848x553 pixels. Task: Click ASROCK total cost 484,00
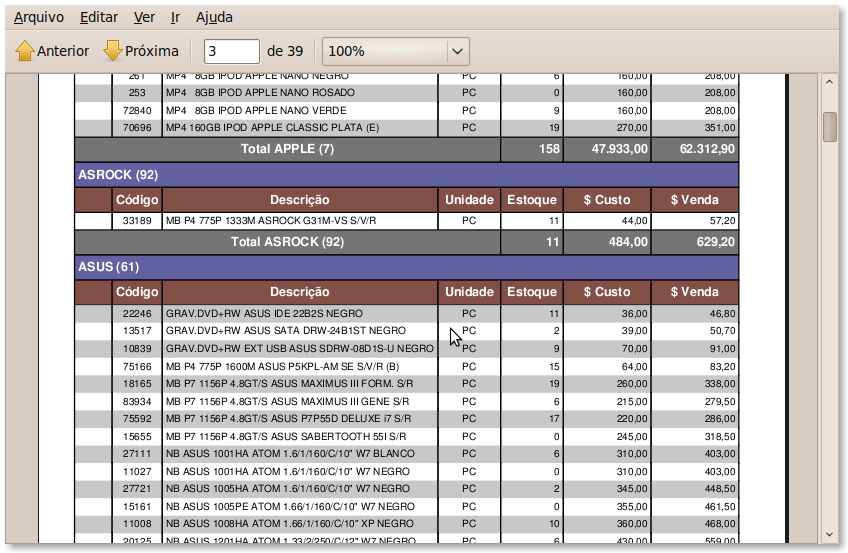[628, 242]
